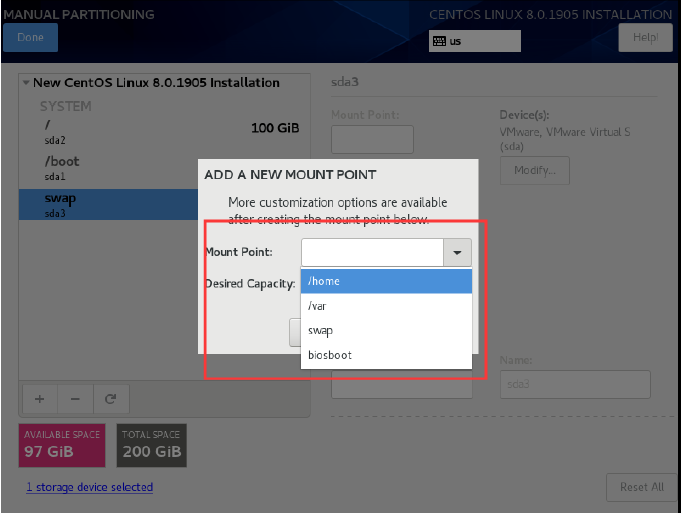685x513 pixels.
Task: Open the Mount Point dropdown arrow
Action: [x=457, y=252]
